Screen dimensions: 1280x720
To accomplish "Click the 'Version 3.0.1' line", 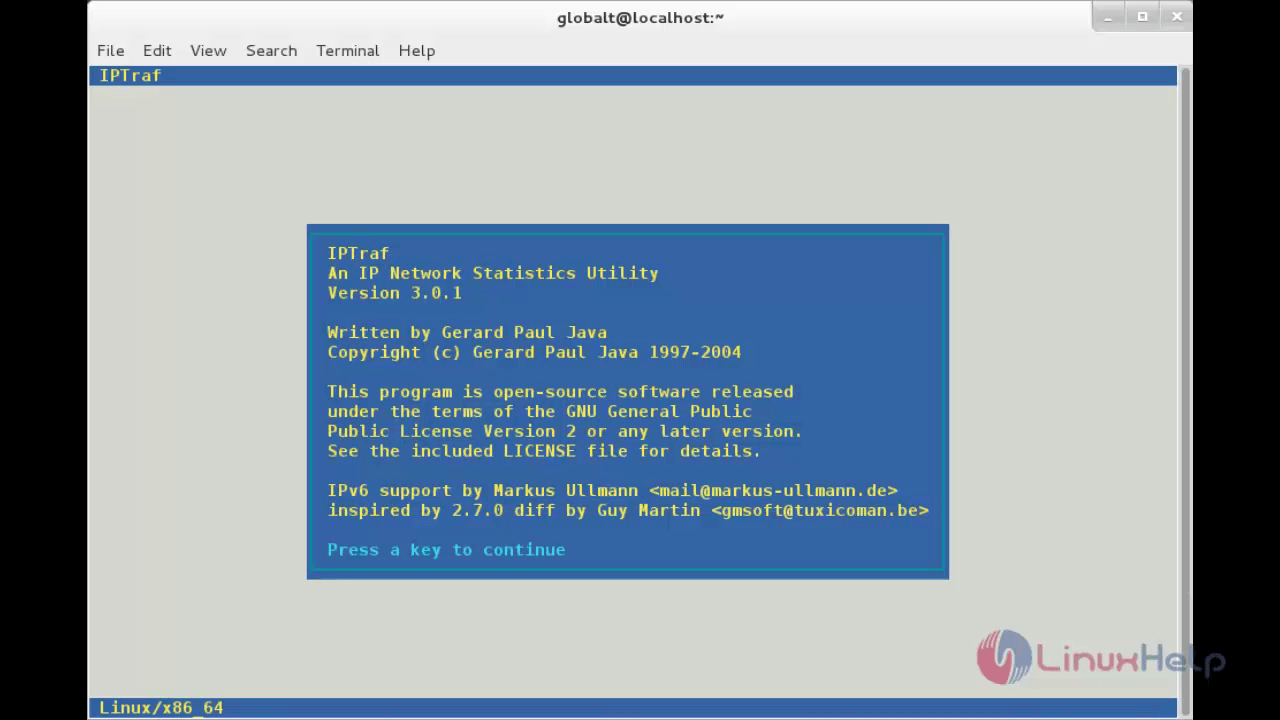I will click(394, 293).
